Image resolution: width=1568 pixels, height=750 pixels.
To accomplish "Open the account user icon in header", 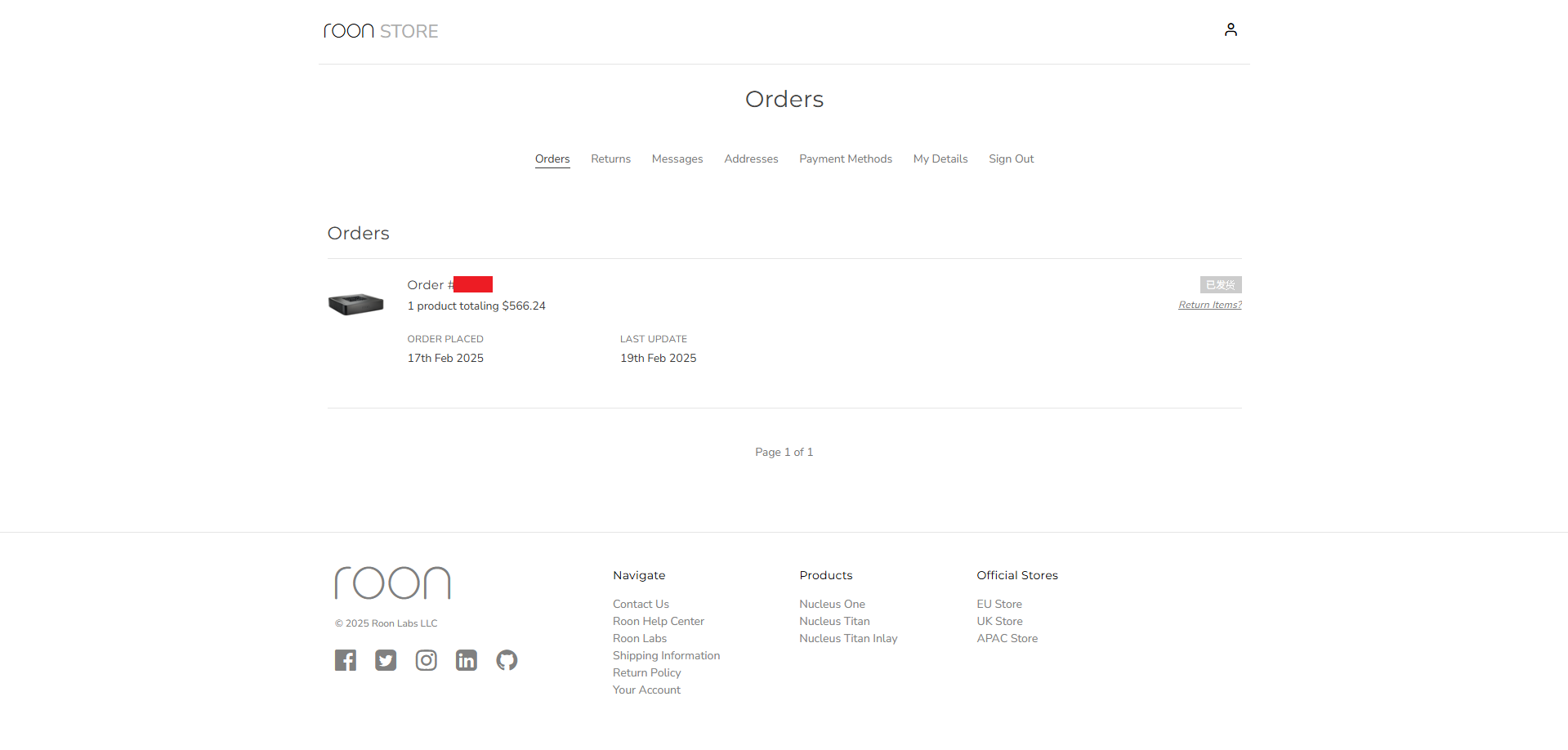I will (1231, 30).
